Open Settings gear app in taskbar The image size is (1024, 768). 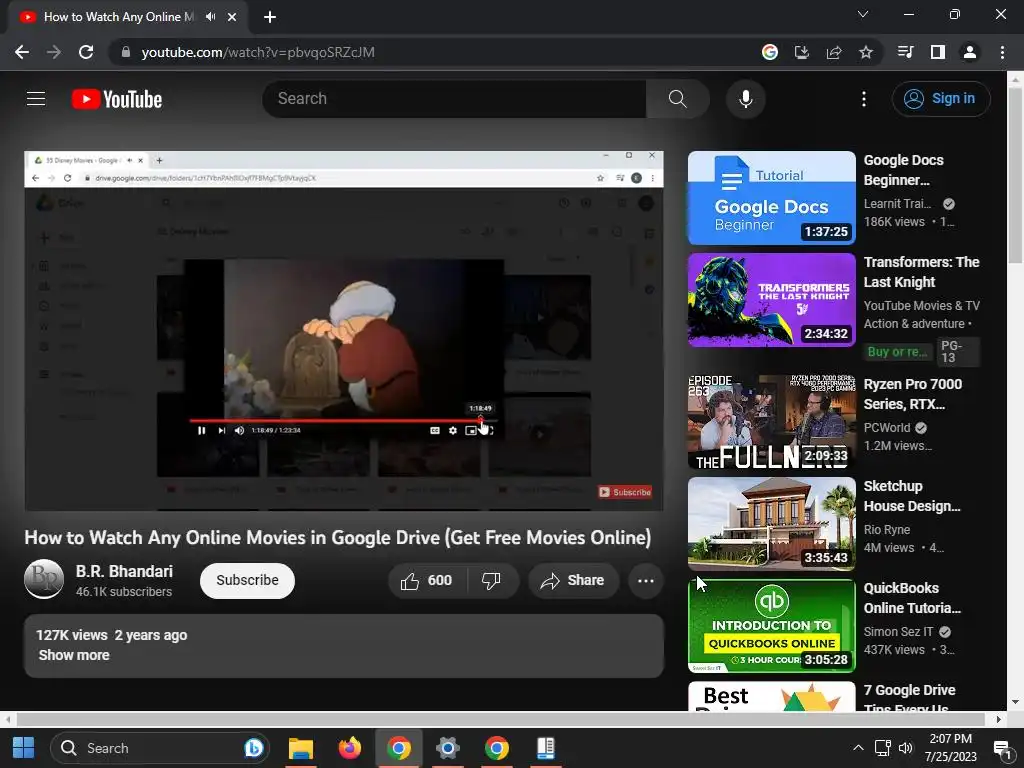point(447,748)
